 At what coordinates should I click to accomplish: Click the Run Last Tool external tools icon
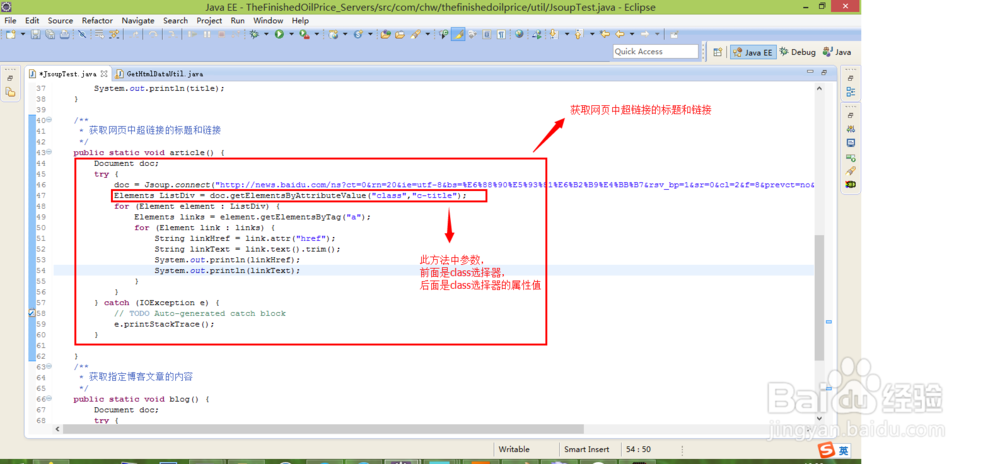[x=304, y=34]
